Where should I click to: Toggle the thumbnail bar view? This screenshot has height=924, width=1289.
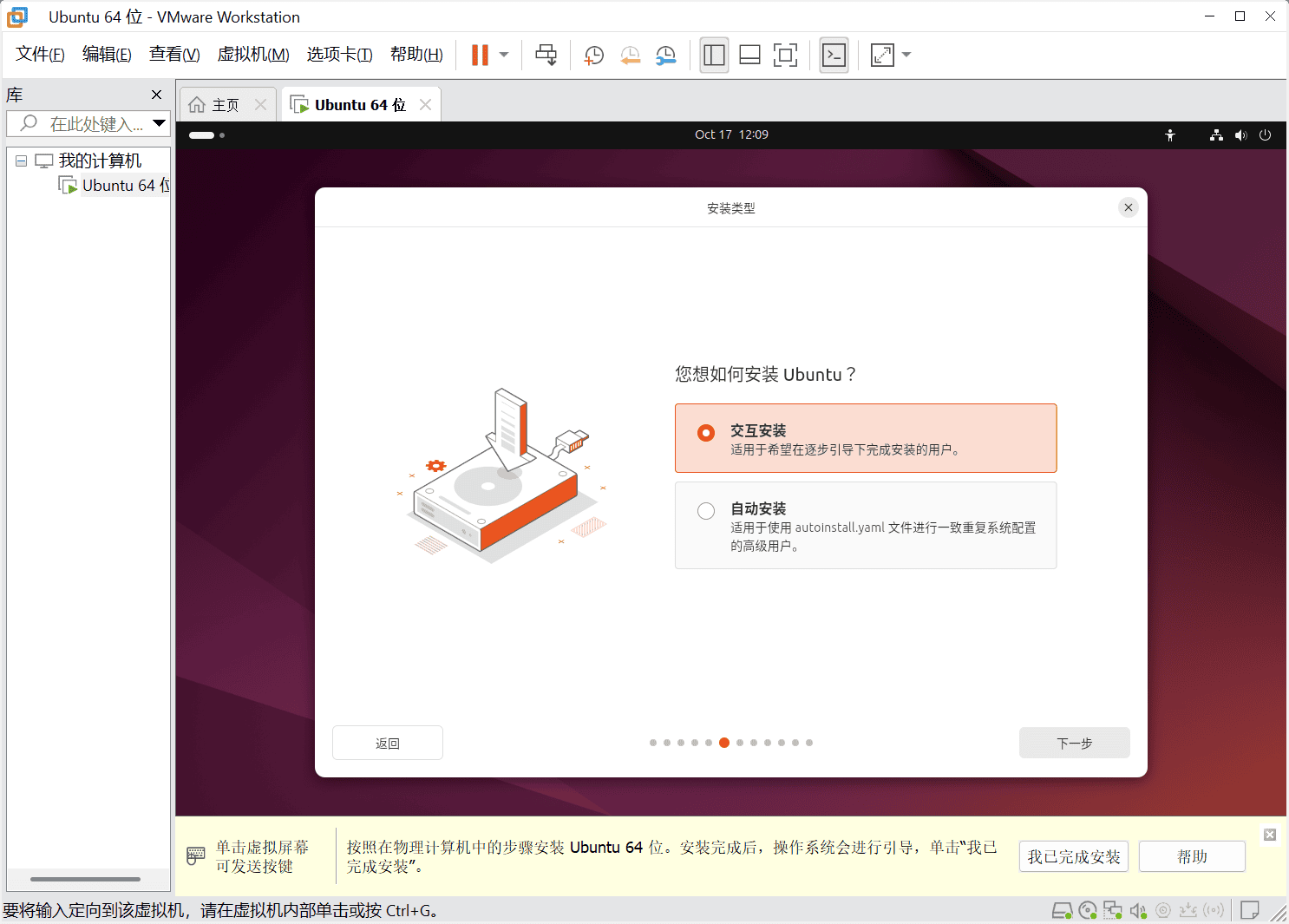(x=749, y=56)
